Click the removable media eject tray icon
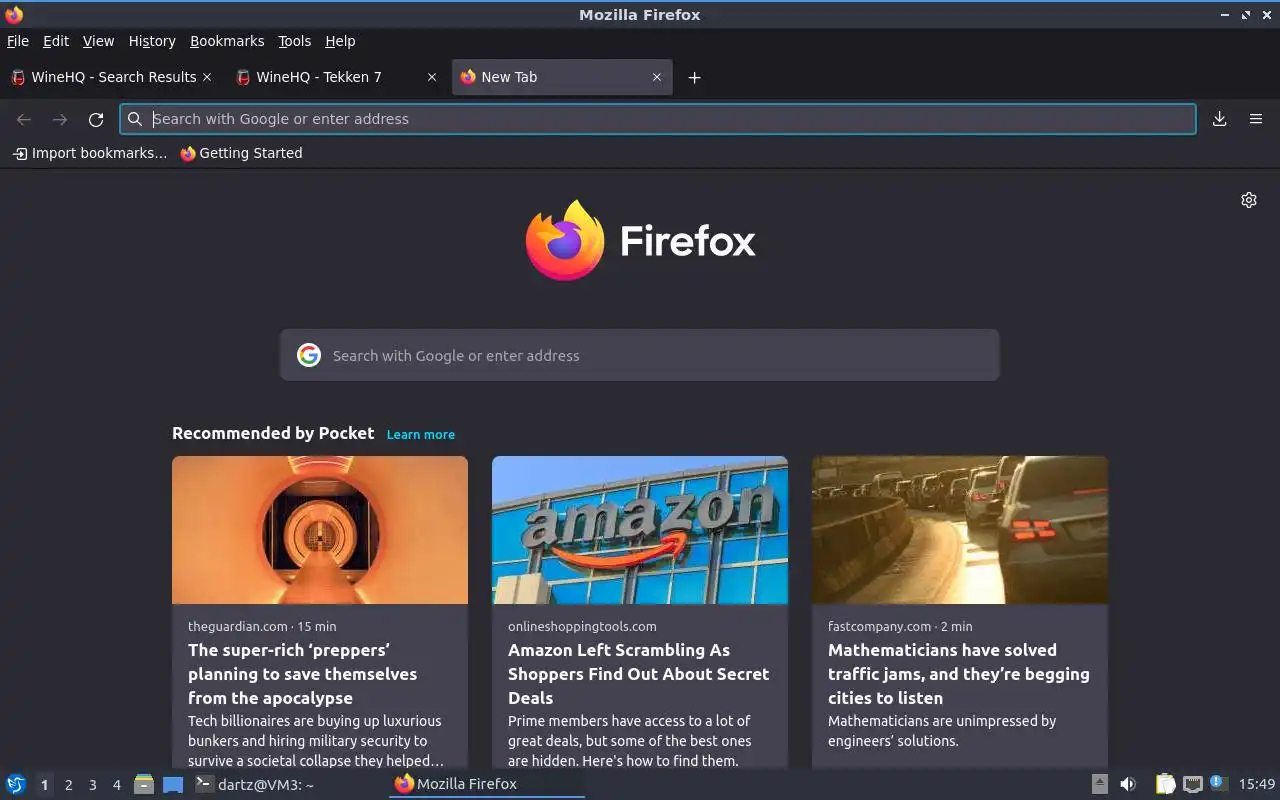This screenshot has width=1280, height=800. click(x=1099, y=784)
